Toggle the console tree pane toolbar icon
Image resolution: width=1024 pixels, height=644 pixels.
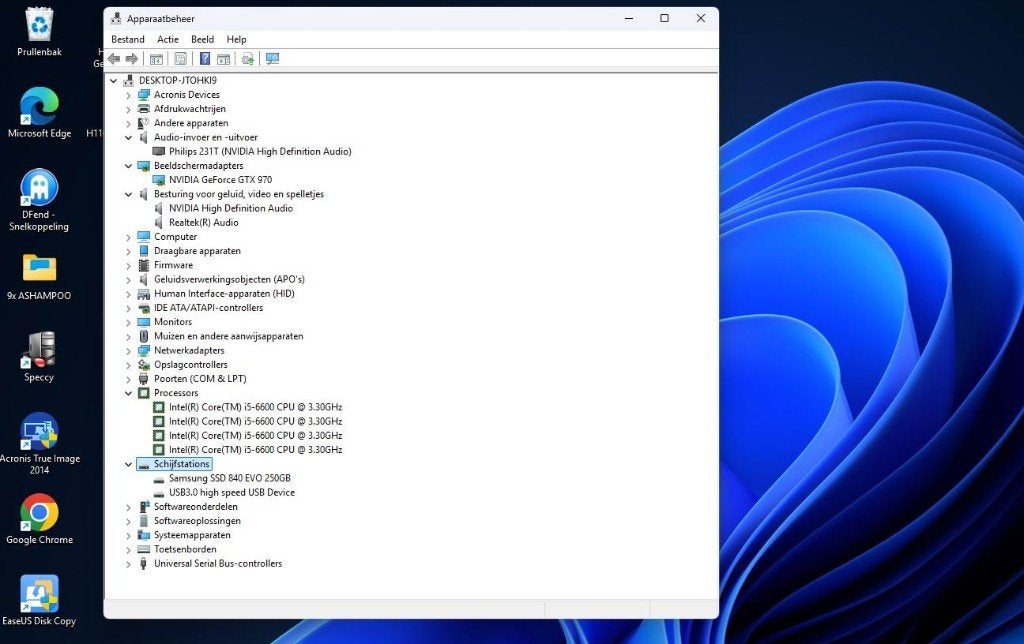pos(156,59)
